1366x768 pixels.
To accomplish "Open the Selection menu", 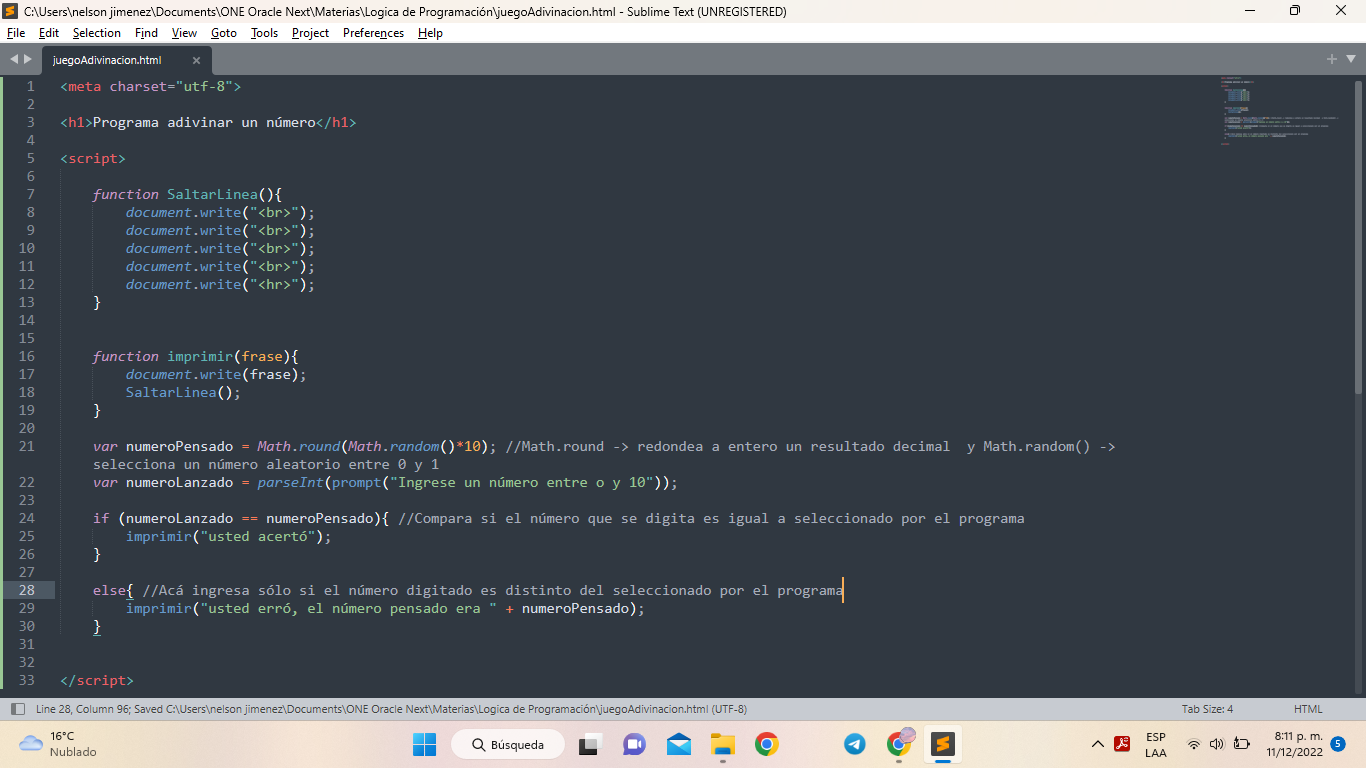I will [96, 33].
